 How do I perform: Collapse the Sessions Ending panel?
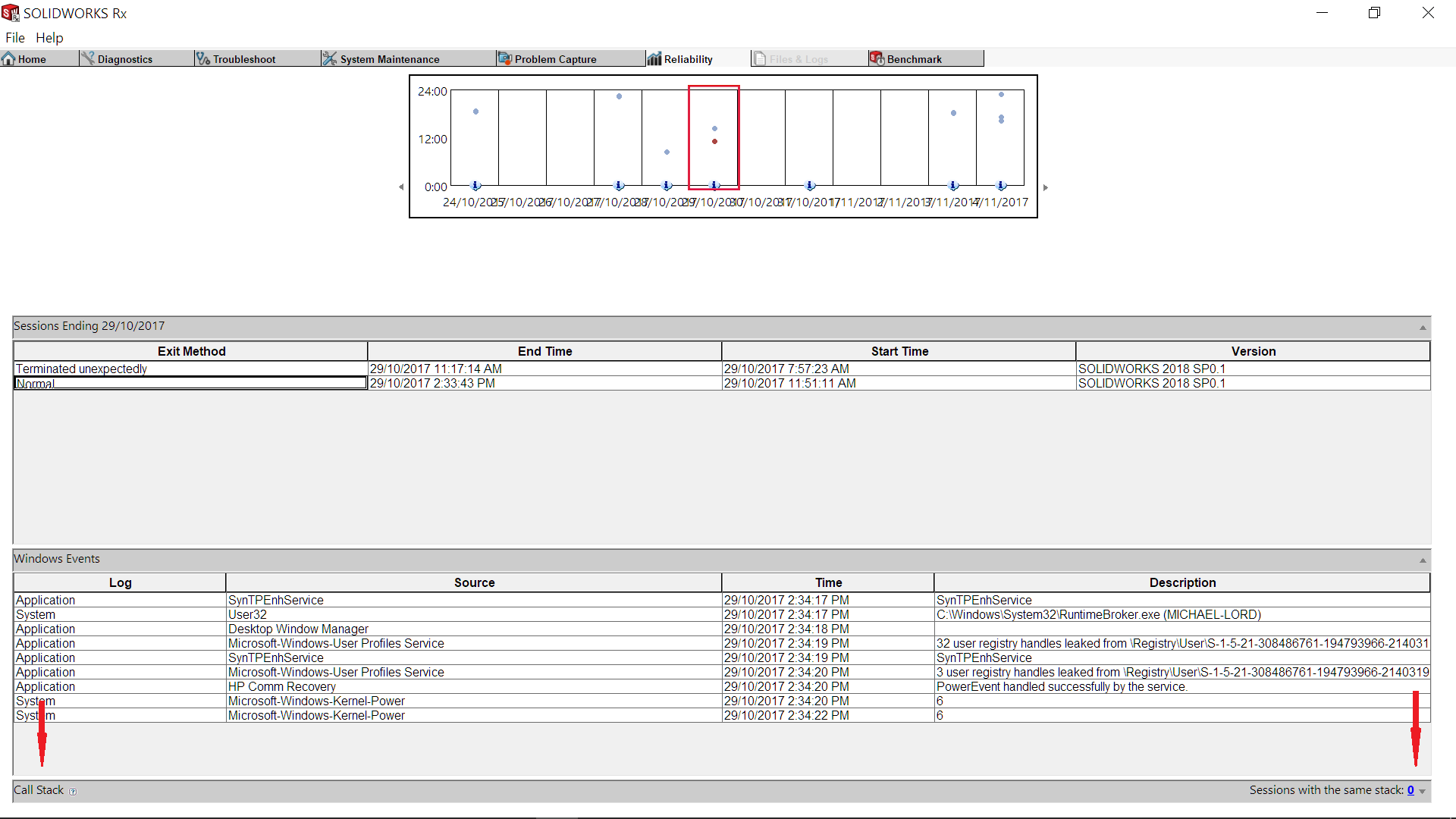(x=1423, y=328)
